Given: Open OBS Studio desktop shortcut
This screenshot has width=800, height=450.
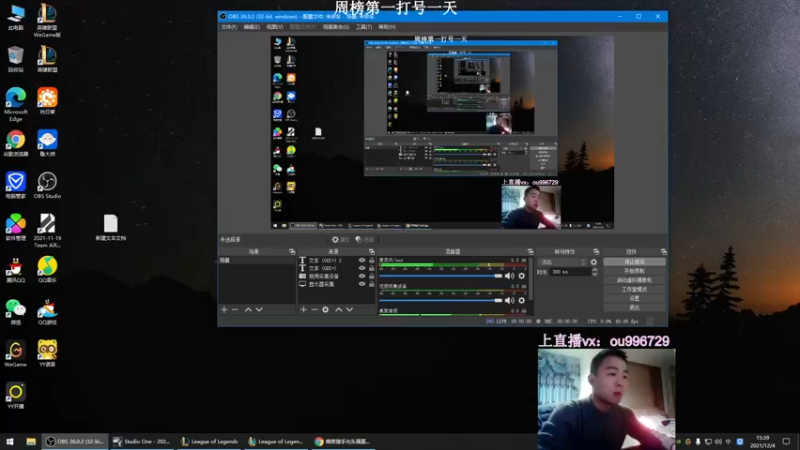Looking at the screenshot, I should [47, 185].
